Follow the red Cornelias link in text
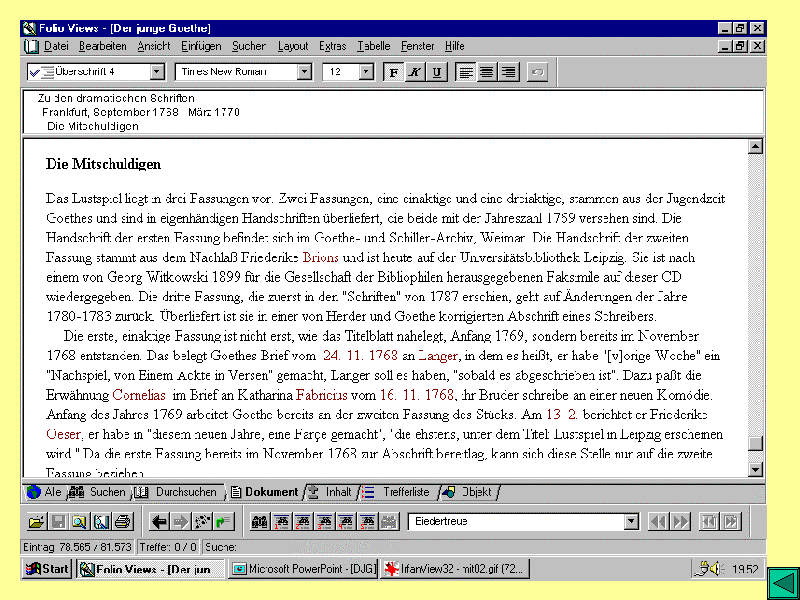 [x=138, y=395]
